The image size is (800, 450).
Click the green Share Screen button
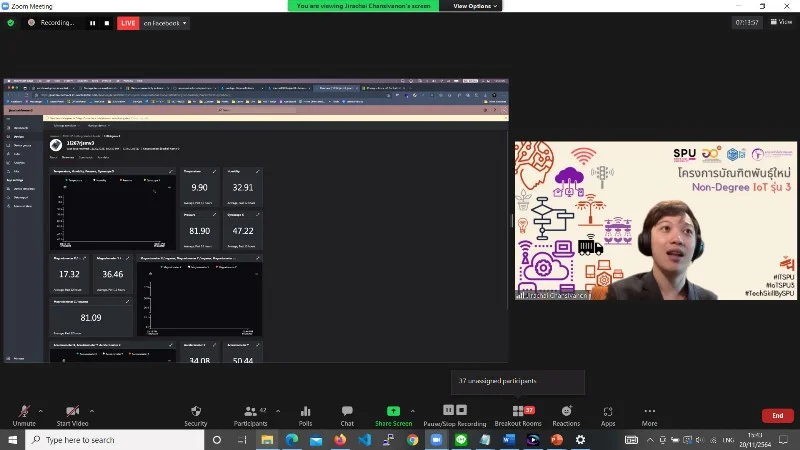click(393, 413)
